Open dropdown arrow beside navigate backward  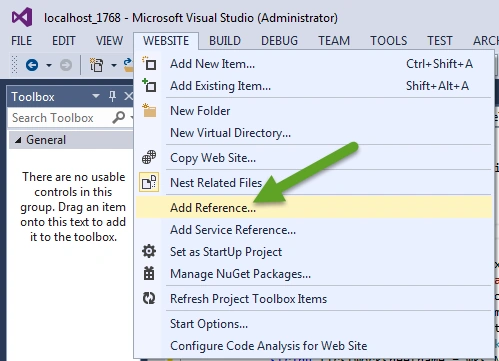(49, 65)
